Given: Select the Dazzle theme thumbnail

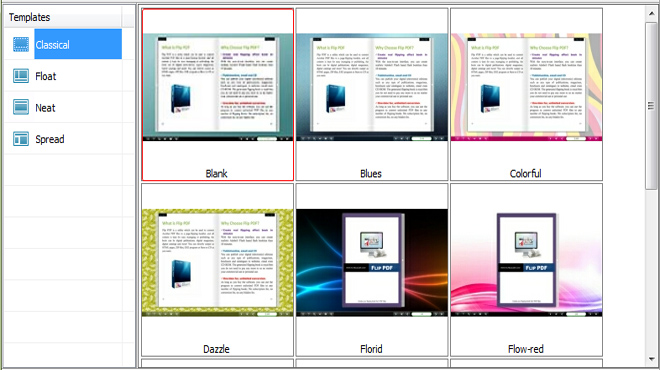Looking at the screenshot, I should (x=218, y=270).
